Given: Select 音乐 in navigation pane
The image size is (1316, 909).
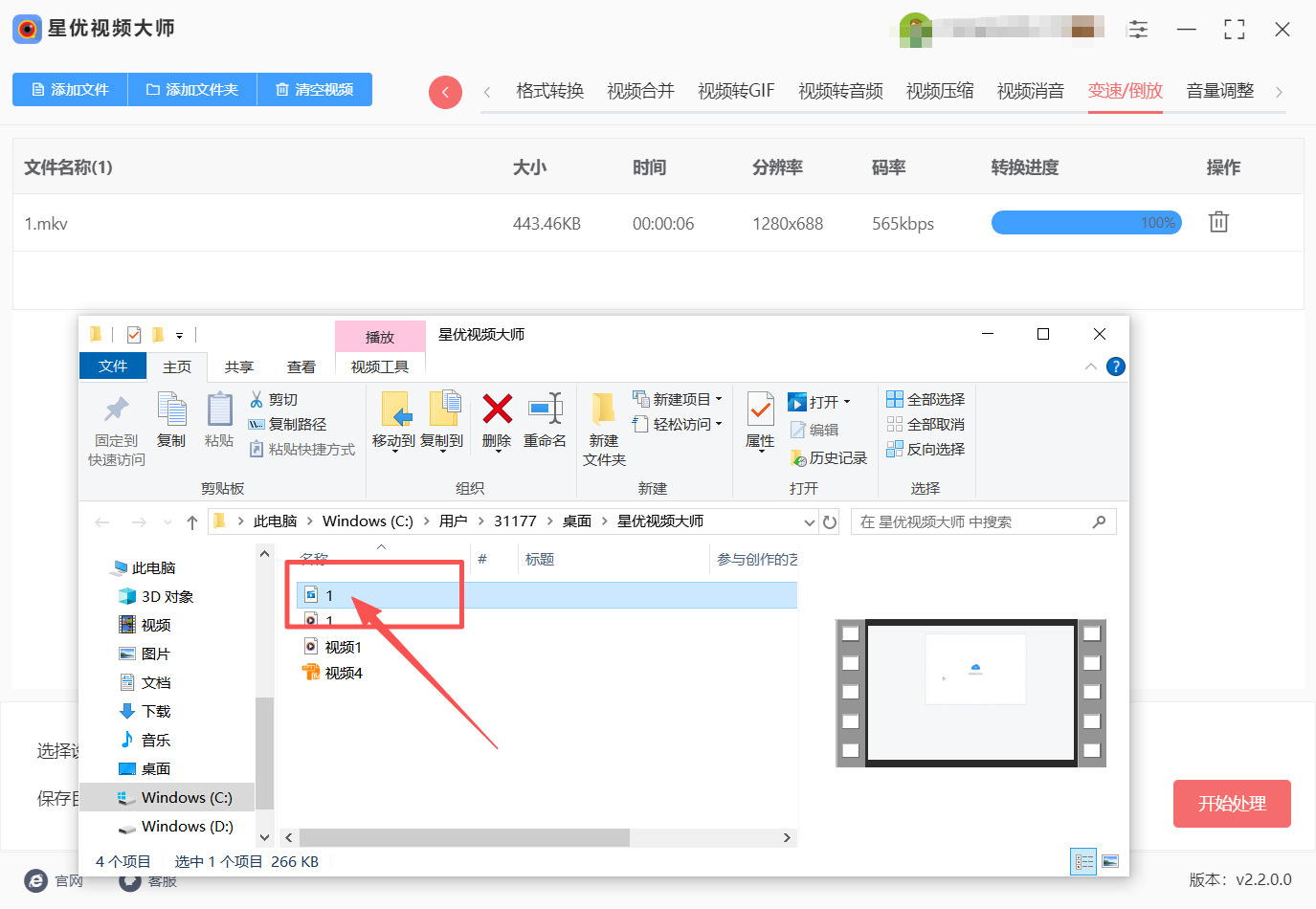Looking at the screenshot, I should pos(145,740).
